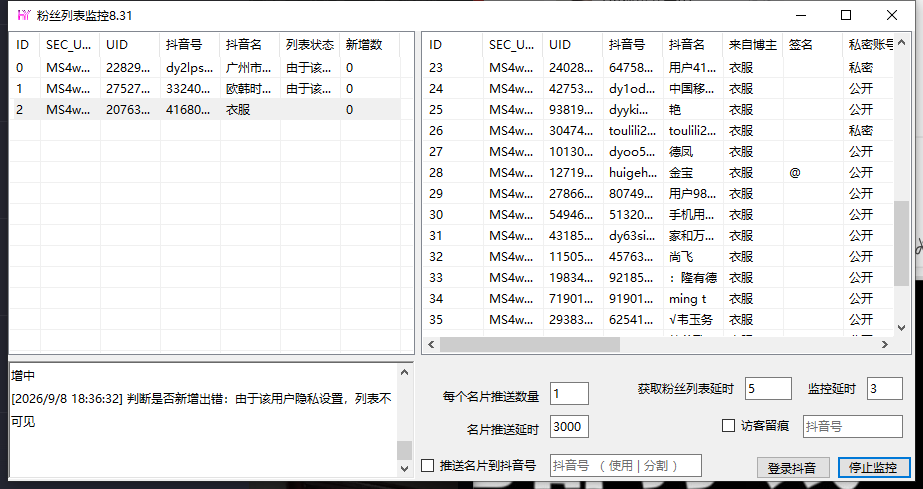Select right row 29 用户98...

[x=659, y=194]
